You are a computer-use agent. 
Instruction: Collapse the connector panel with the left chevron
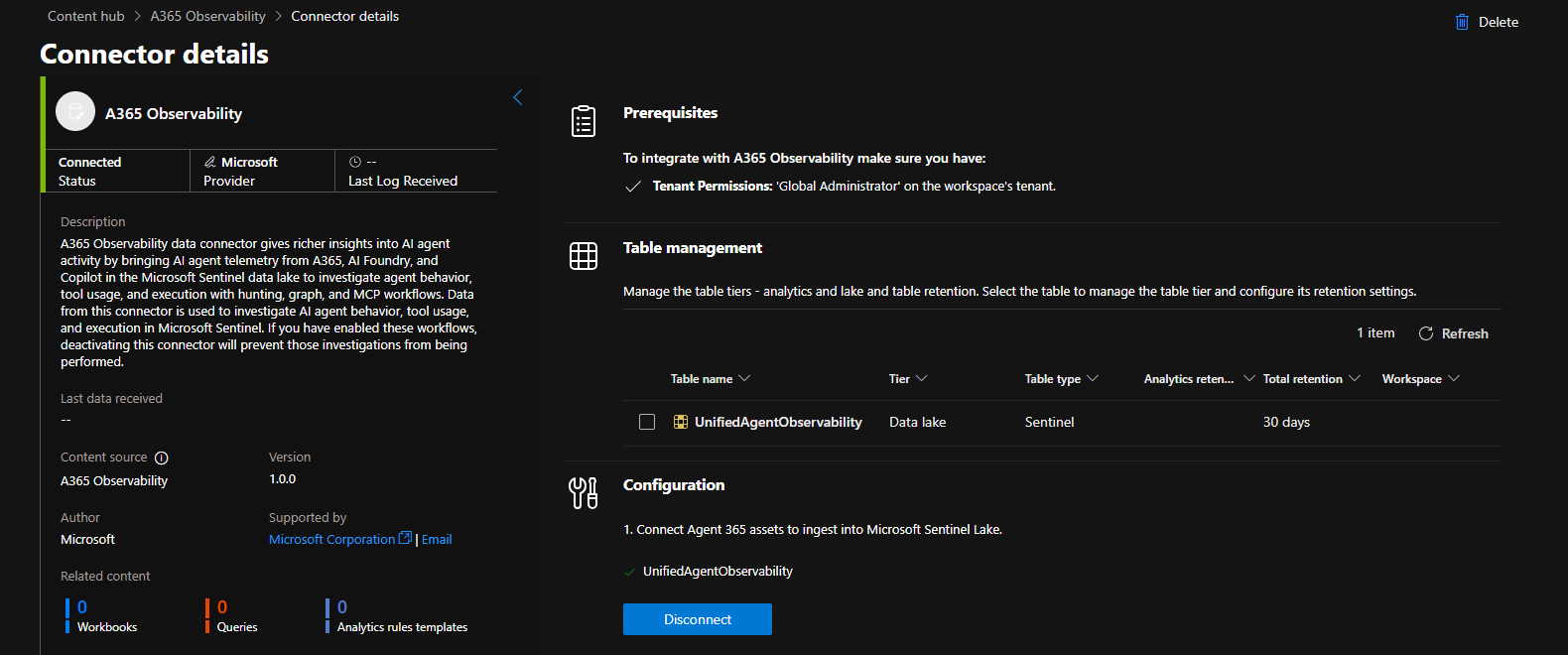pyautogui.click(x=517, y=97)
